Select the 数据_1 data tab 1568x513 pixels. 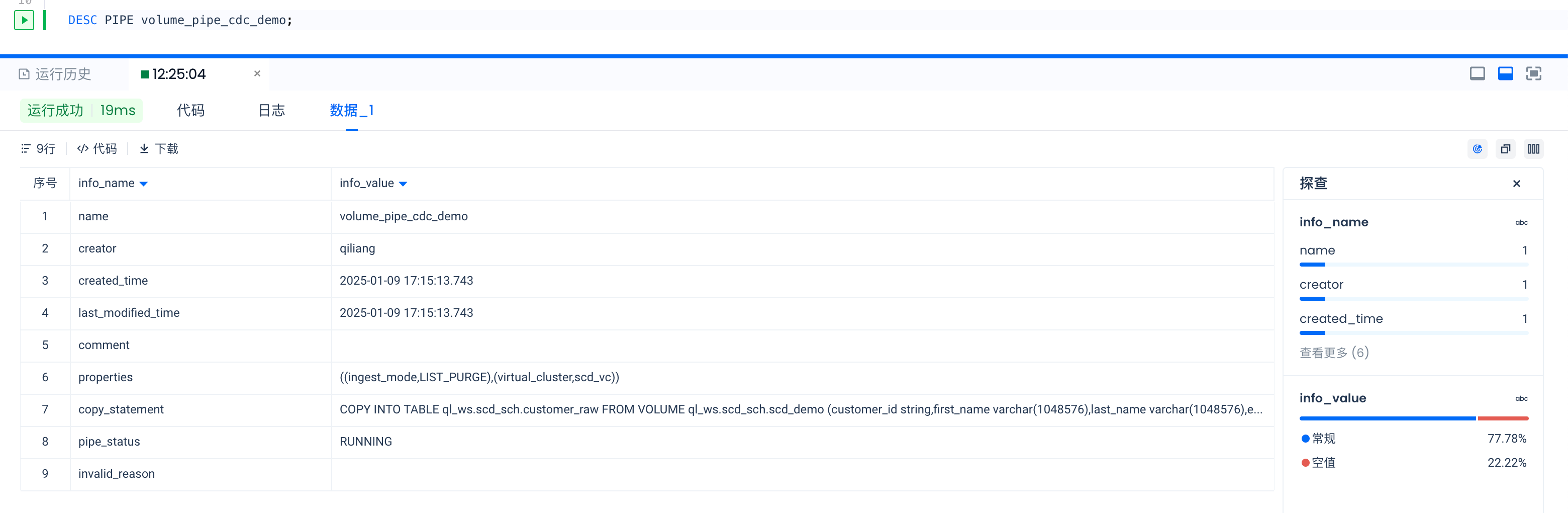tap(351, 110)
